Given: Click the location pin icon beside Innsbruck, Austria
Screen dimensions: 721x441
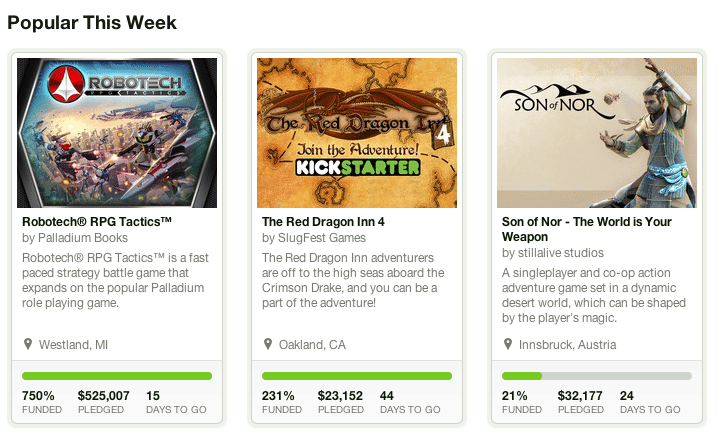Looking at the screenshot, I should (x=508, y=344).
